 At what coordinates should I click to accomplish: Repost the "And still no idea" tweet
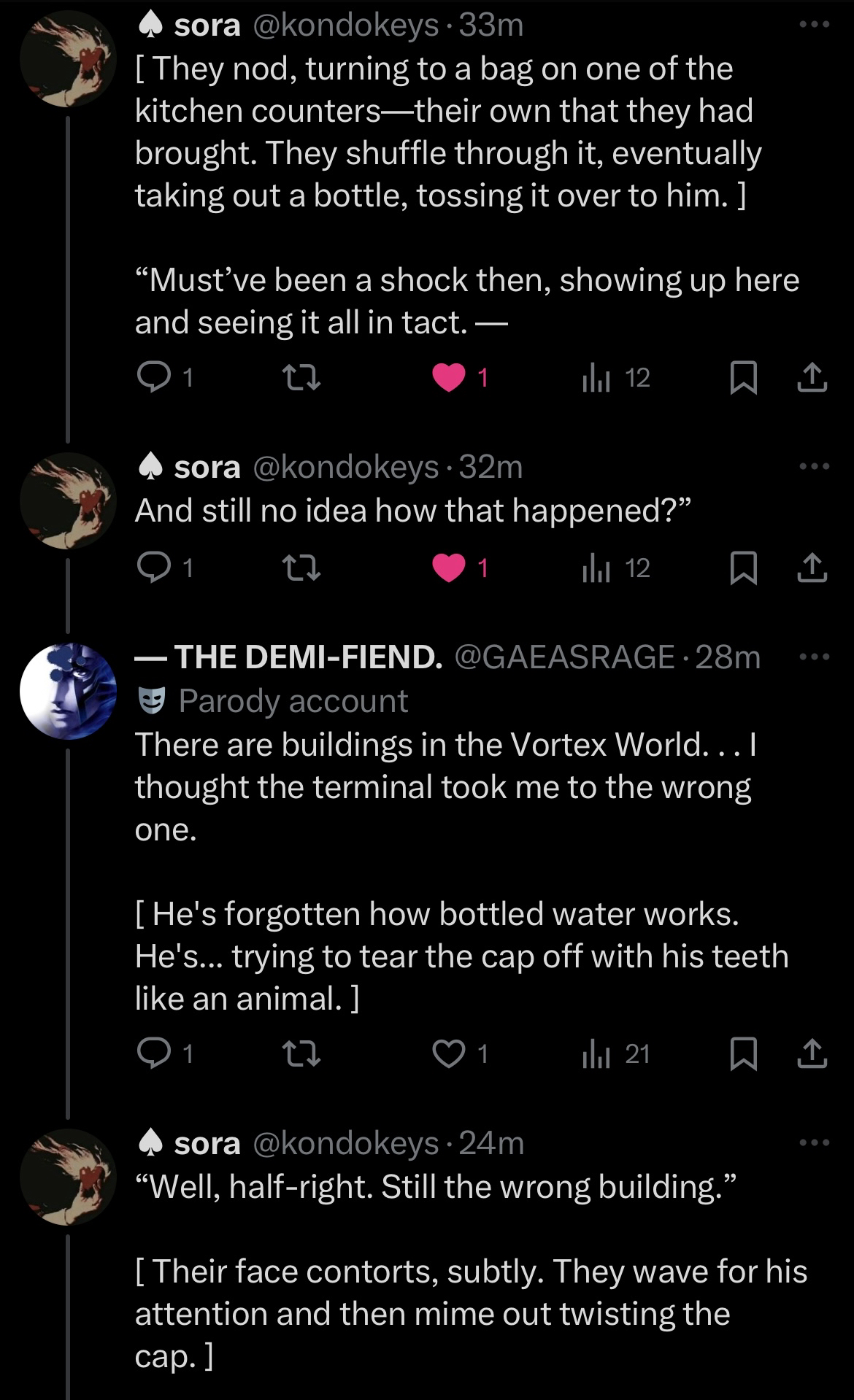click(301, 568)
